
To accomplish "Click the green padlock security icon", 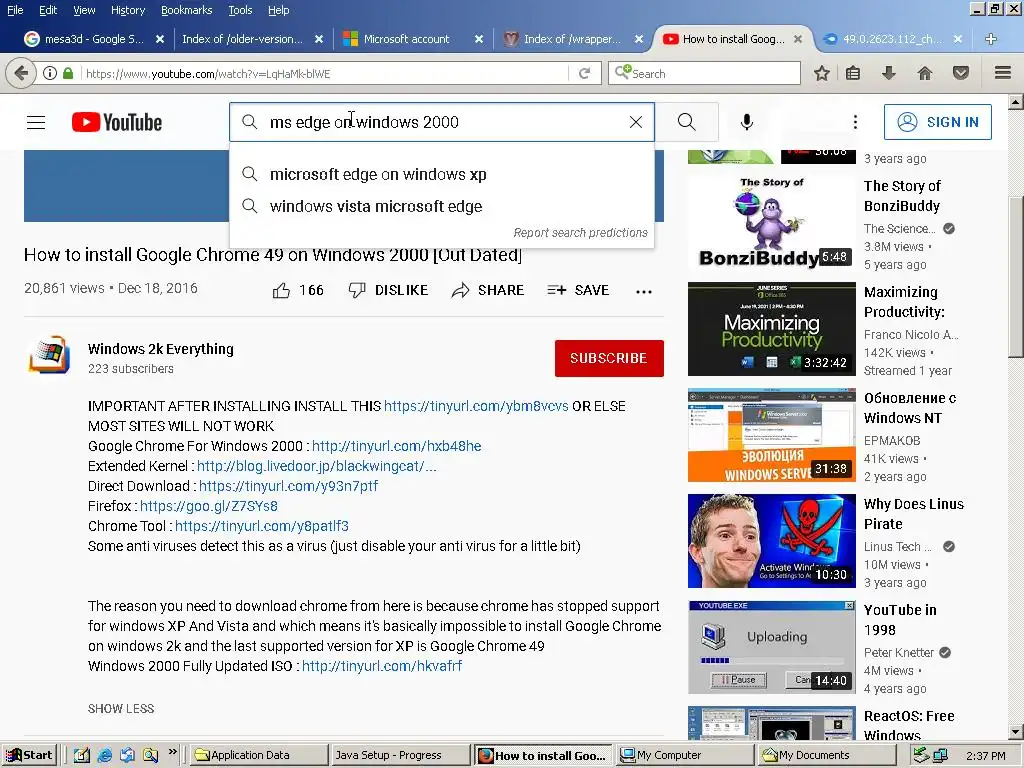I will click(68, 73).
